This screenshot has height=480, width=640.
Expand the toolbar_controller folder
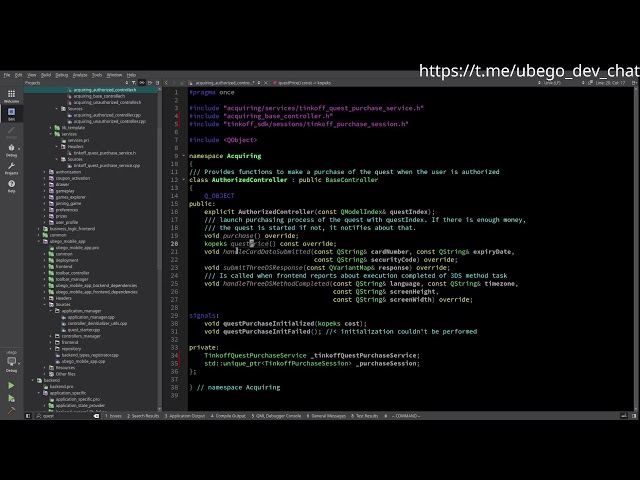coord(44,273)
